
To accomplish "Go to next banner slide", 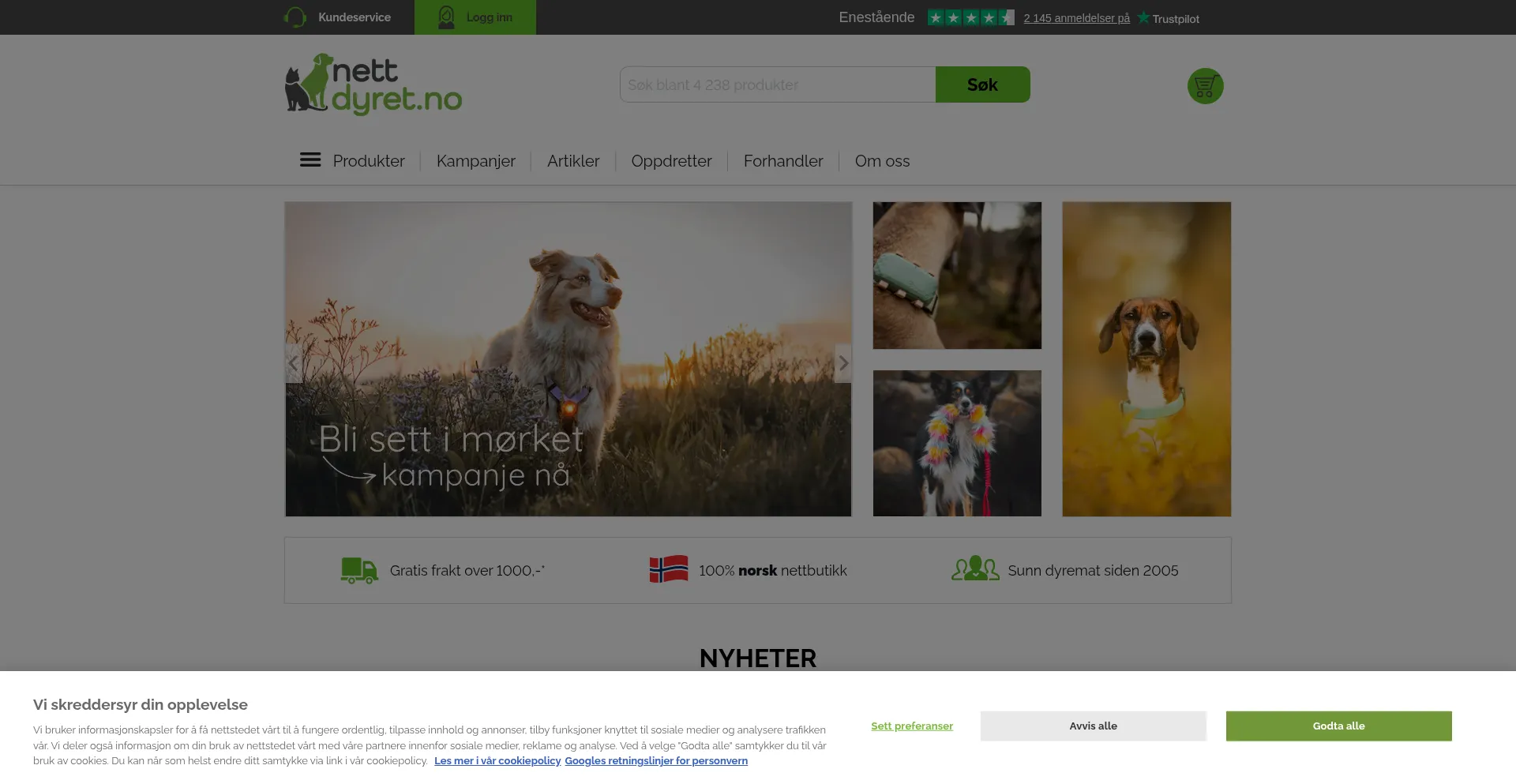I will point(843,363).
